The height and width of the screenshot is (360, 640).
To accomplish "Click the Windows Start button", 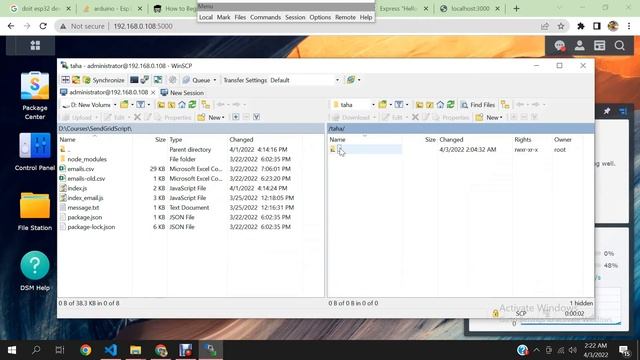I will tap(12, 350).
